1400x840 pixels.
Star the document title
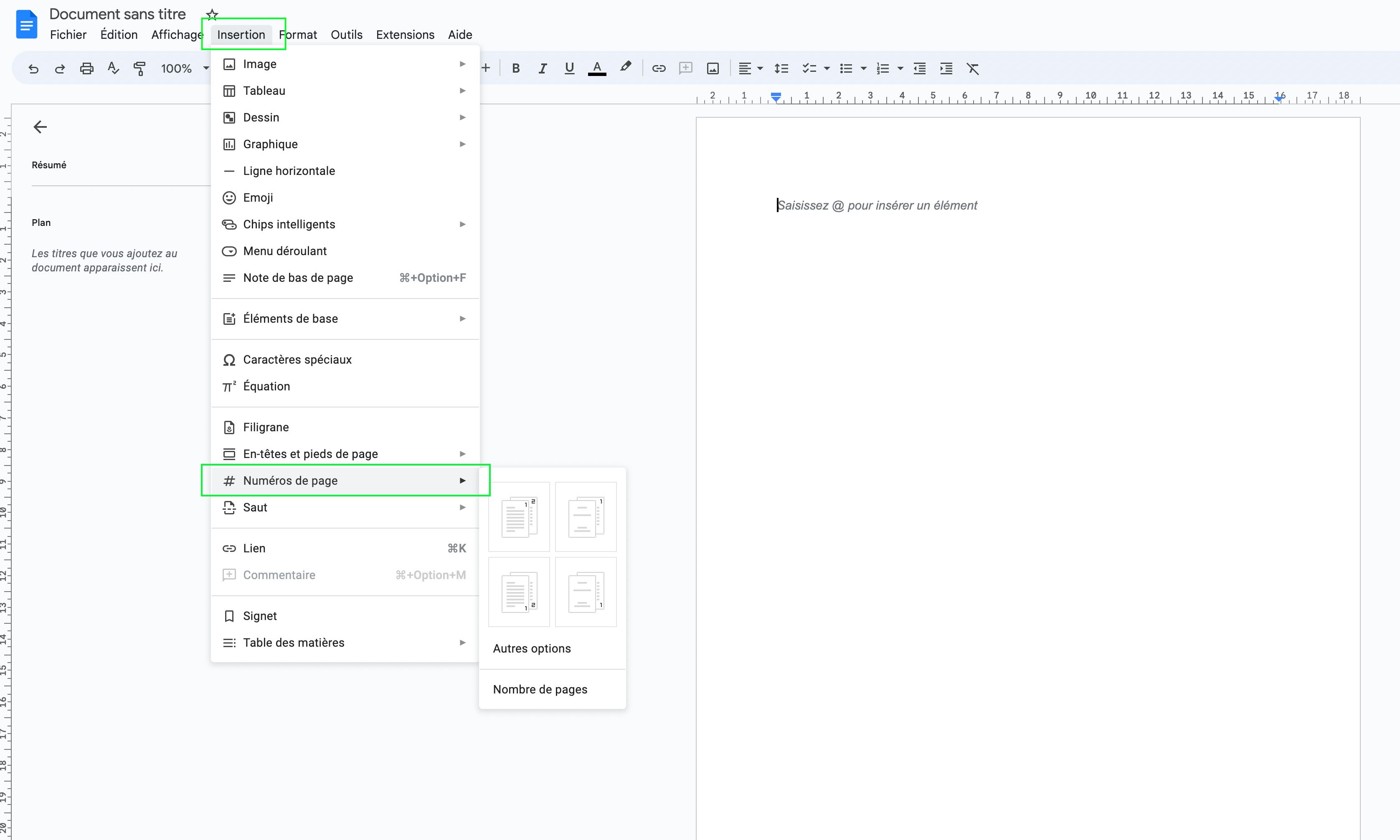pos(212,14)
